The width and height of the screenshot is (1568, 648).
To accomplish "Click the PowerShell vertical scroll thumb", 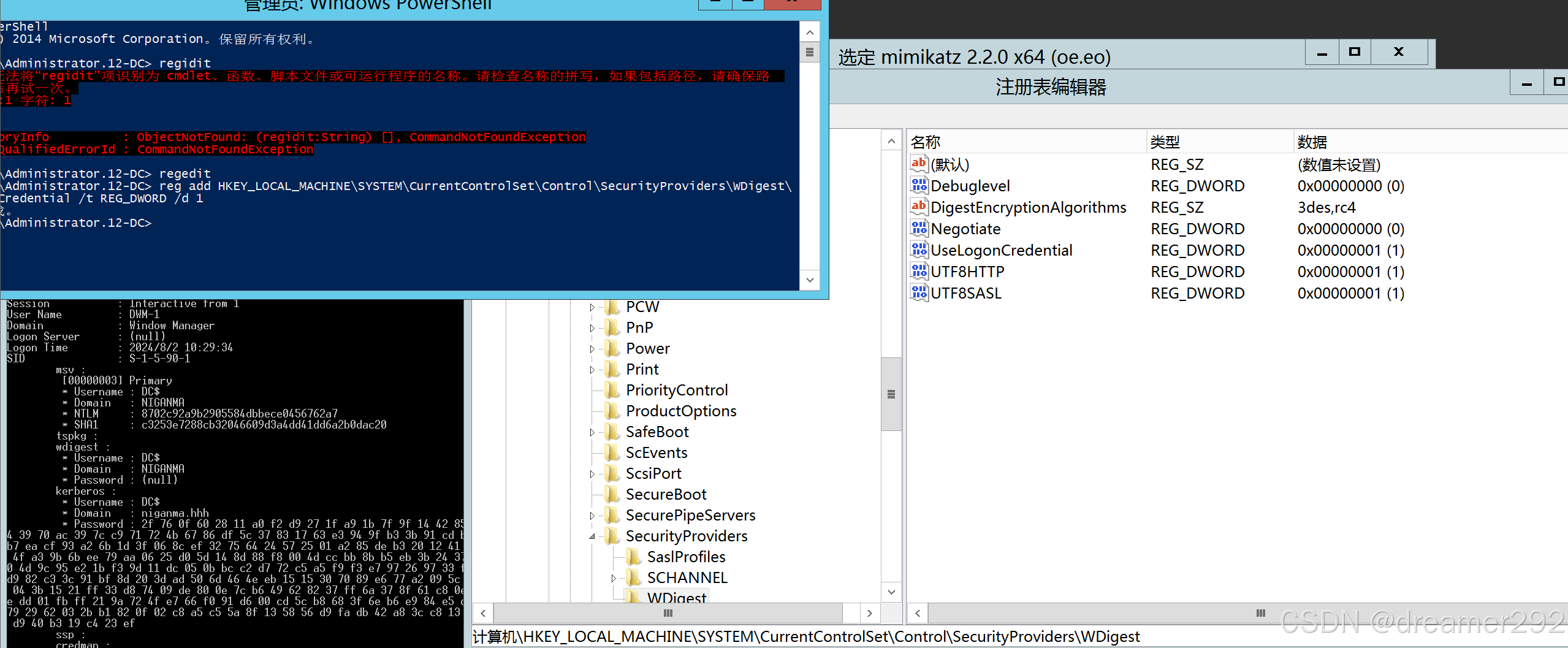I will tap(810, 52).
